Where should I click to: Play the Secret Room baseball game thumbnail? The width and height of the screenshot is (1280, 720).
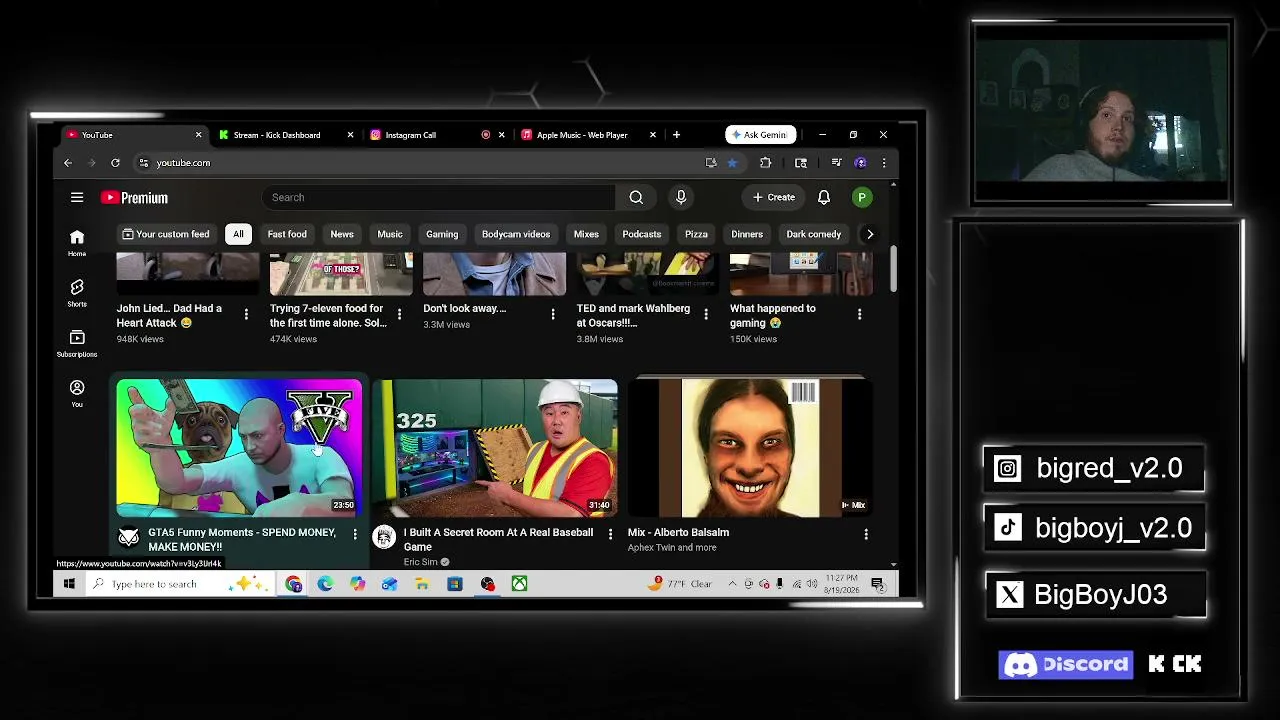coord(495,448)
